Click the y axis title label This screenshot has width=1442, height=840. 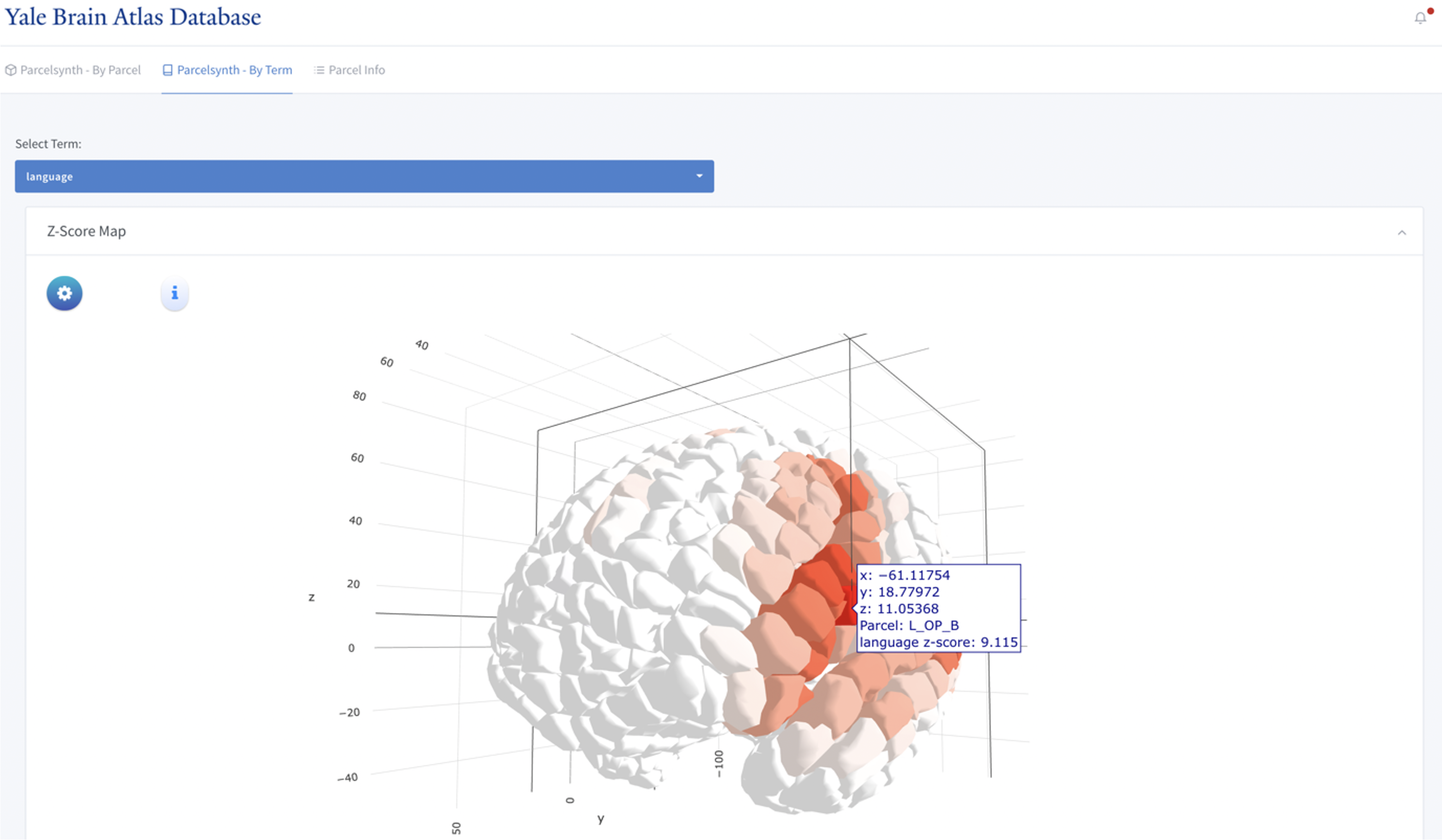(600, 819)
